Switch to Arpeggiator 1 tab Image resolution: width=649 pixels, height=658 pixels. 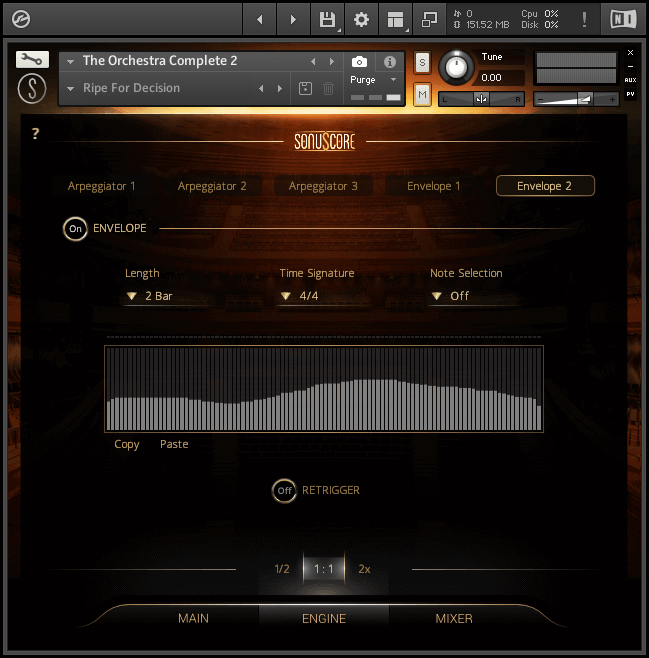tap(102, 186)
